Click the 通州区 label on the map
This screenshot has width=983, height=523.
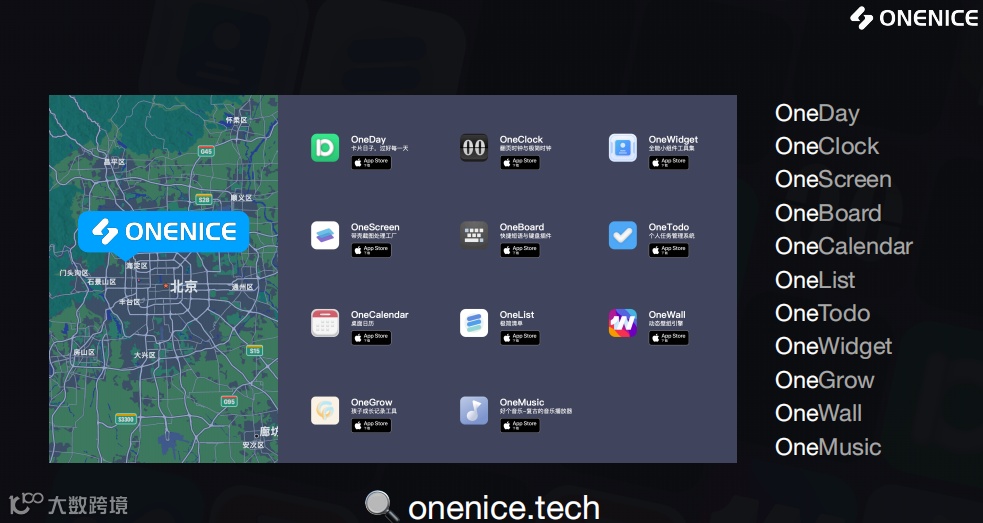(x=243, y=287)
